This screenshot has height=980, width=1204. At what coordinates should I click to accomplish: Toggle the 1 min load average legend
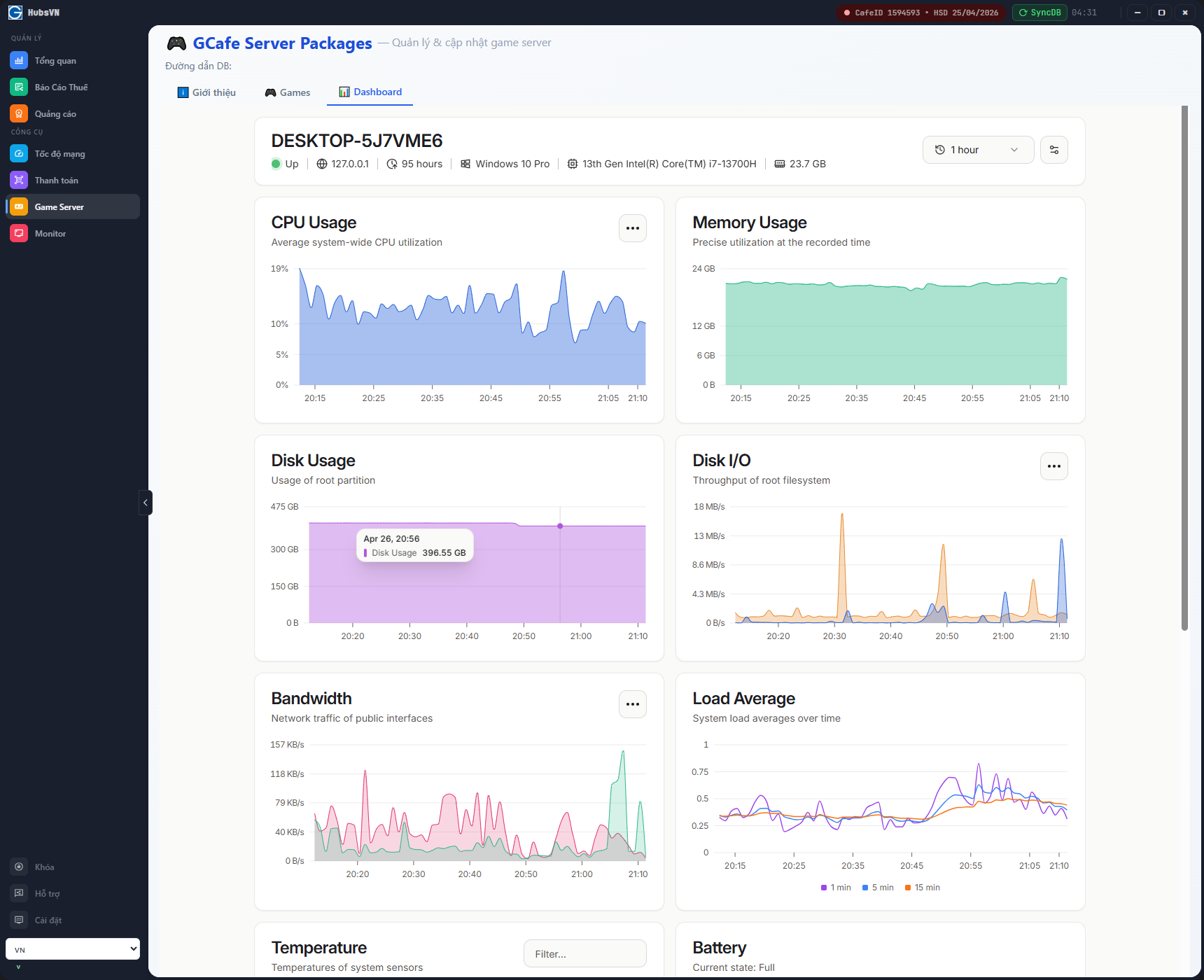coord(836,888)
